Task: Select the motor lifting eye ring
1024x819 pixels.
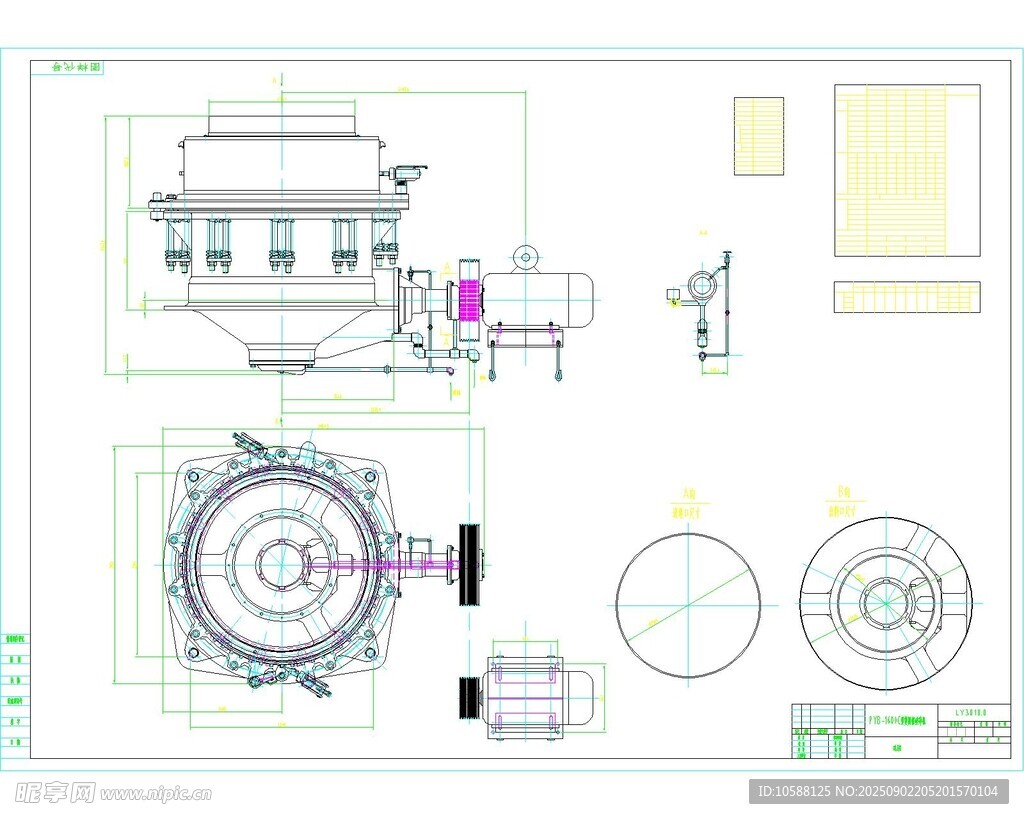Action: (x=524, y=258)
